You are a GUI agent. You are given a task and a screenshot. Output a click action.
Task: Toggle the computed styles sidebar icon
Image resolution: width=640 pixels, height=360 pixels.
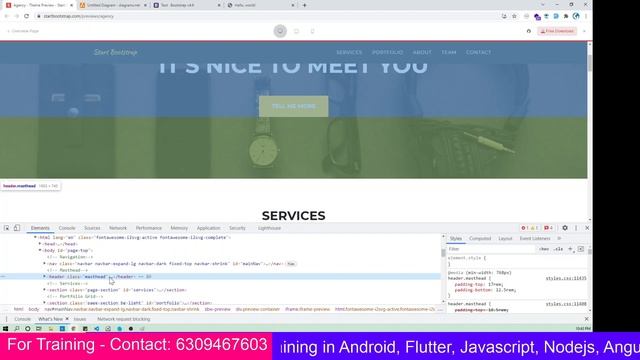(x=581, y=249)
